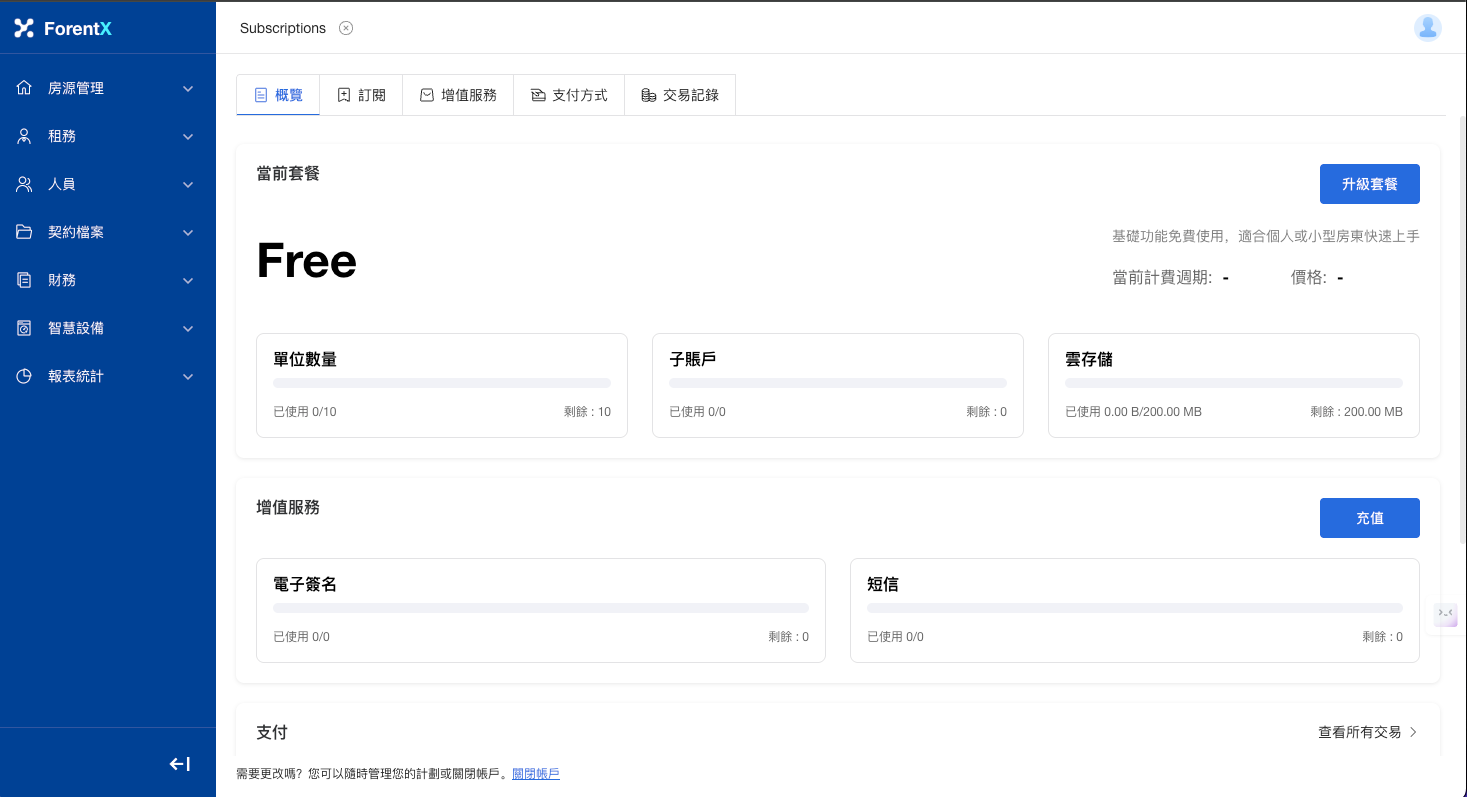Click the folder icon for 契約檔案

pos(25,232)
